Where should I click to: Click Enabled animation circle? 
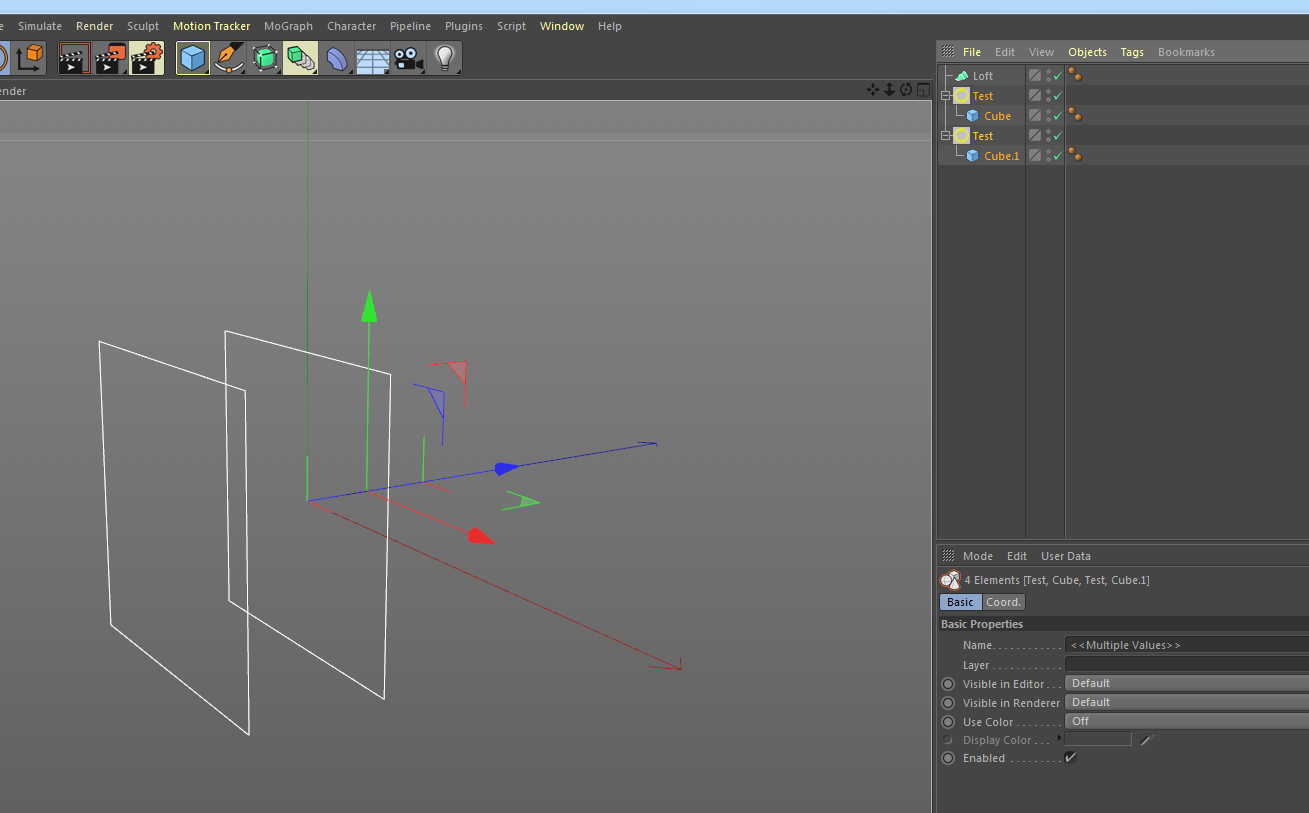click(x=948, y=758)
